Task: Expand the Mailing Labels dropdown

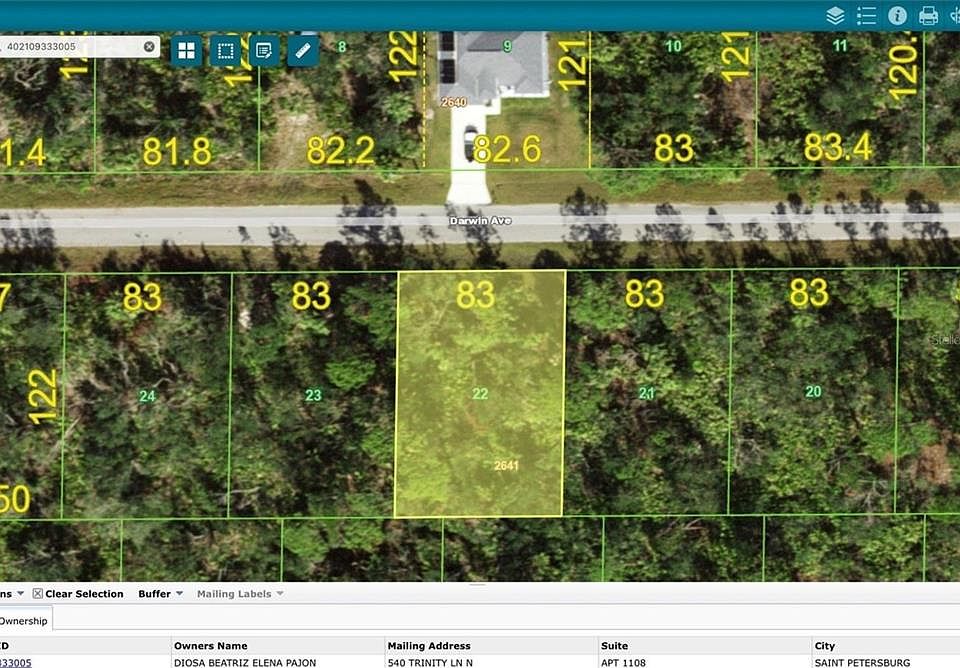Action: coord(240,593)
